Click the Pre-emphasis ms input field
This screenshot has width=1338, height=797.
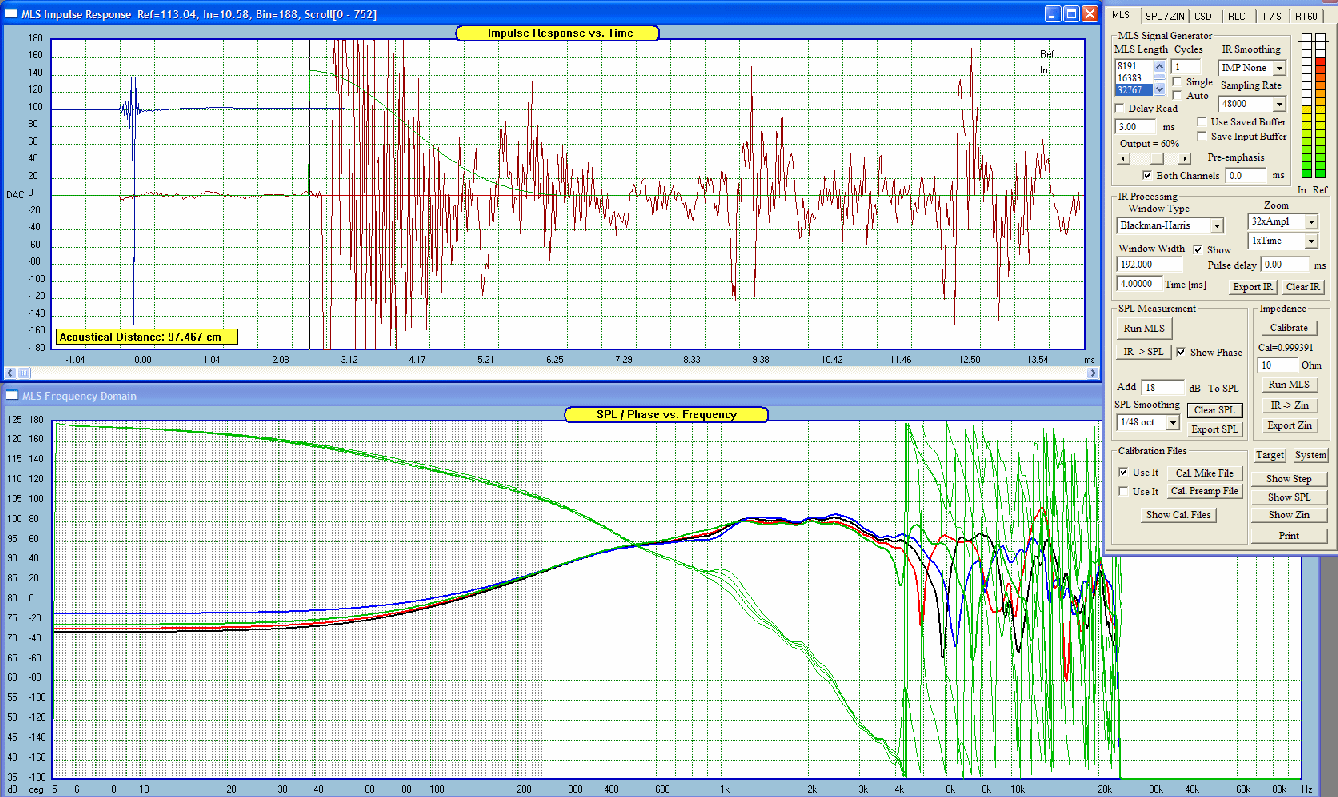tap(1247, 176)
